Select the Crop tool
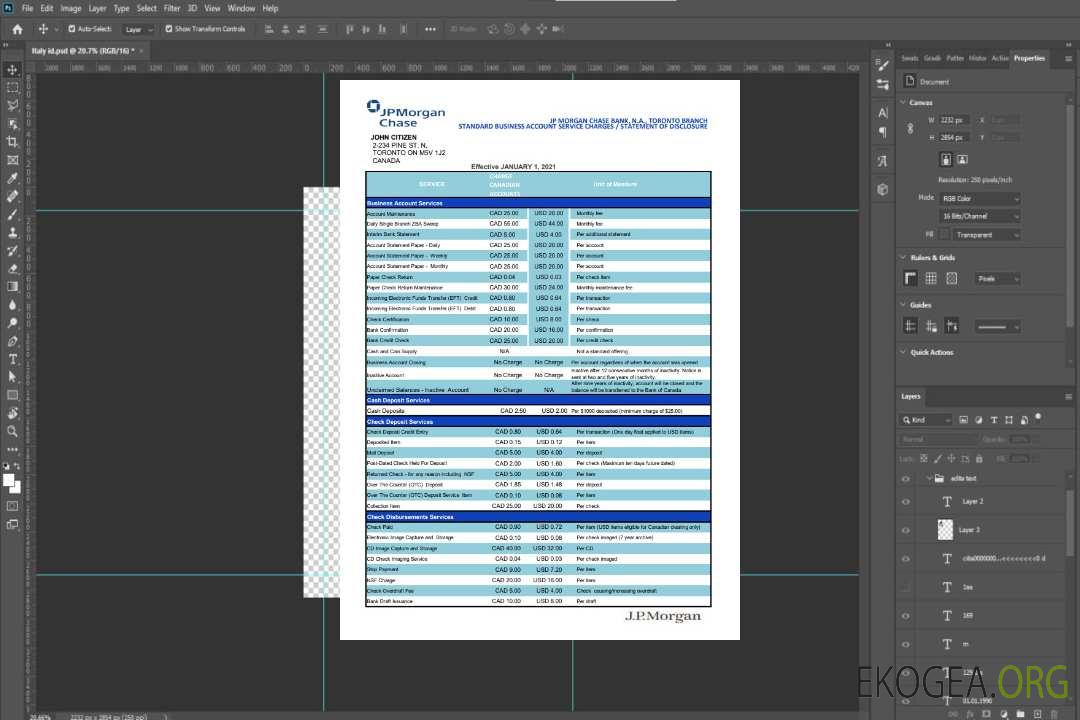The width and height of the screenshot is (1080, 720). 12,141
